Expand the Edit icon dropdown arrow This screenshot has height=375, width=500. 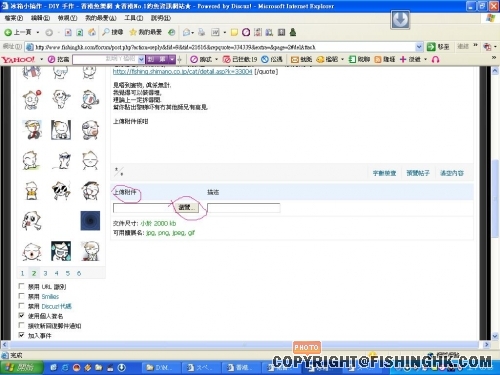click(x=225, y=32)
